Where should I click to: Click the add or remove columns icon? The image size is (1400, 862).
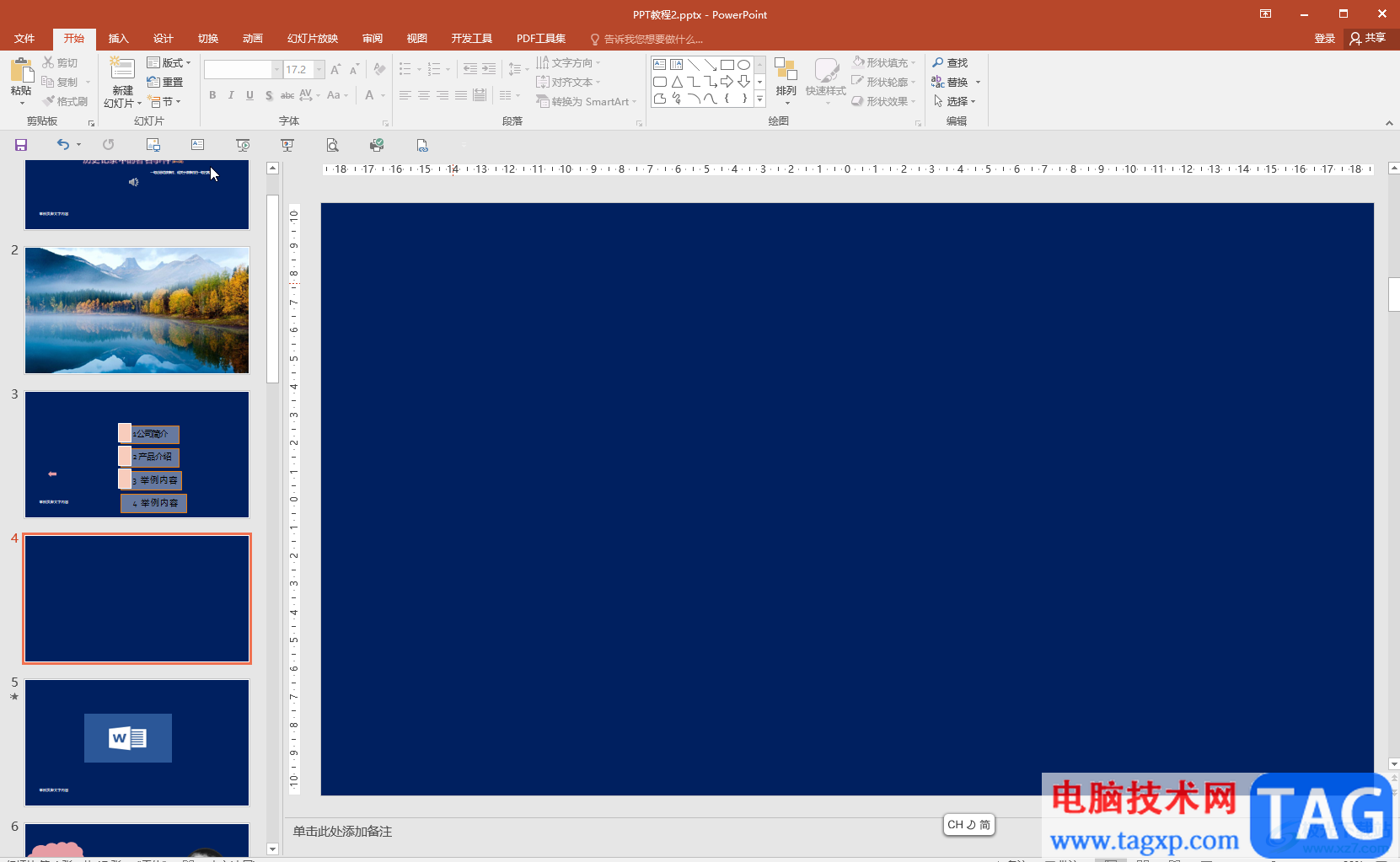pos(509,95)
